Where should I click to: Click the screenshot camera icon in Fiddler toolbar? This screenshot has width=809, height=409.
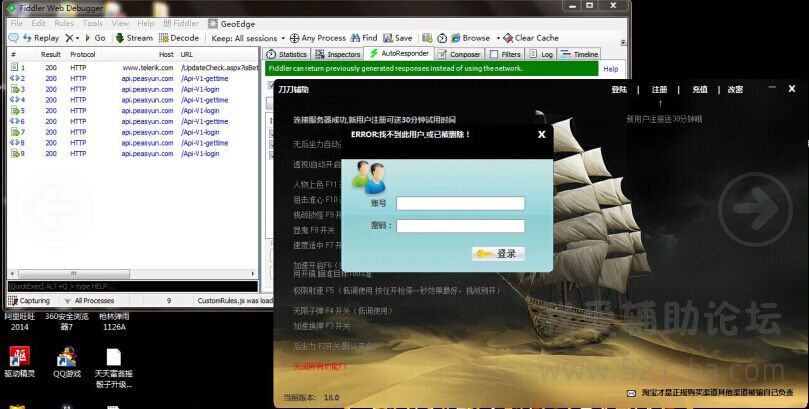coord(427,38)
